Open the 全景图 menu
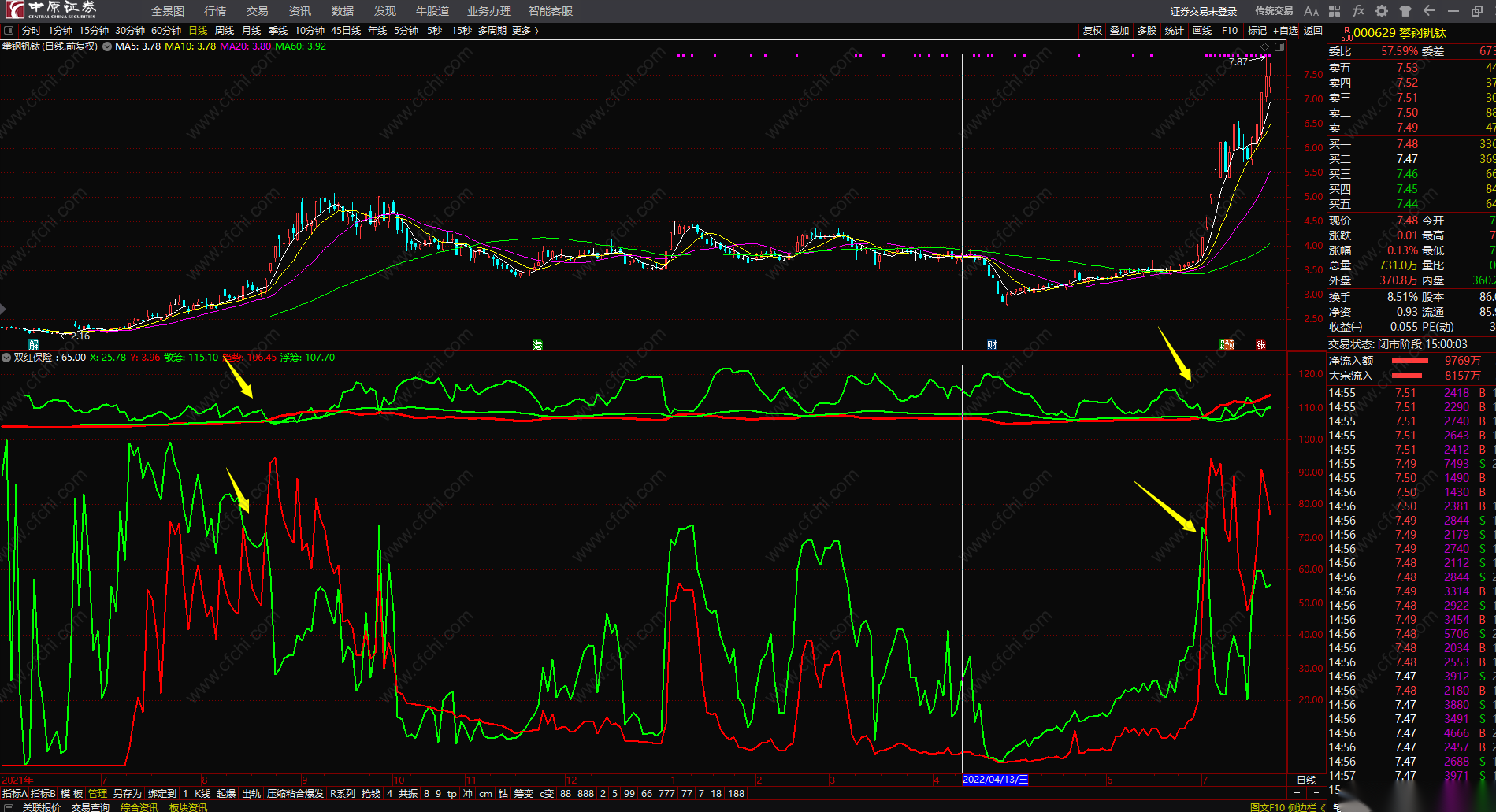The image size is (1496, 812). click(168, 11)
